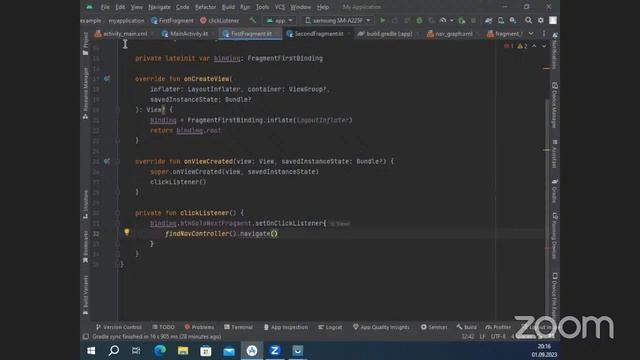Open the Structure sidebar panel
Screen dimensions: 640x360
click(x=85, y=204)
